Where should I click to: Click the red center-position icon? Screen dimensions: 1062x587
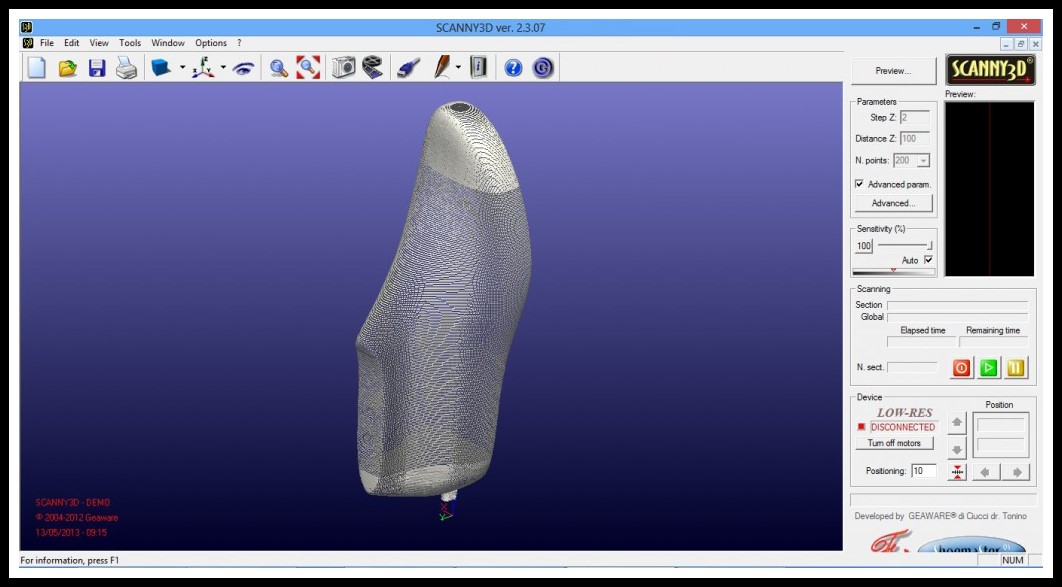pyautogui.click(x=956, y=472)
